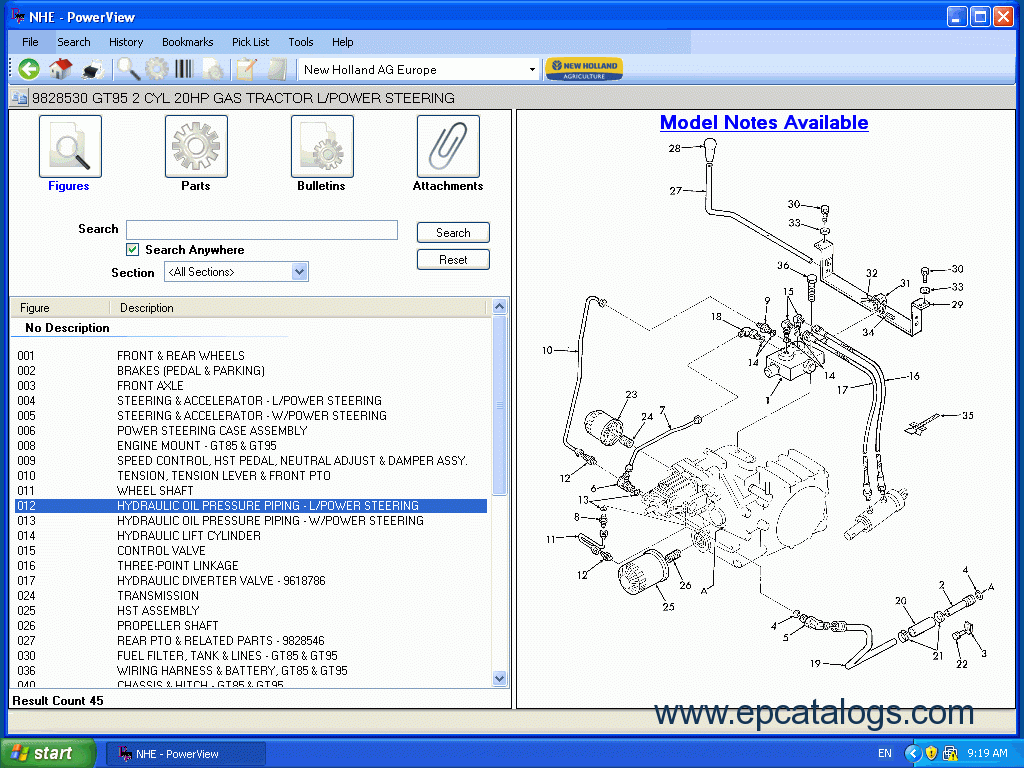Click the barcode toolbar icon

click(185, 69)
